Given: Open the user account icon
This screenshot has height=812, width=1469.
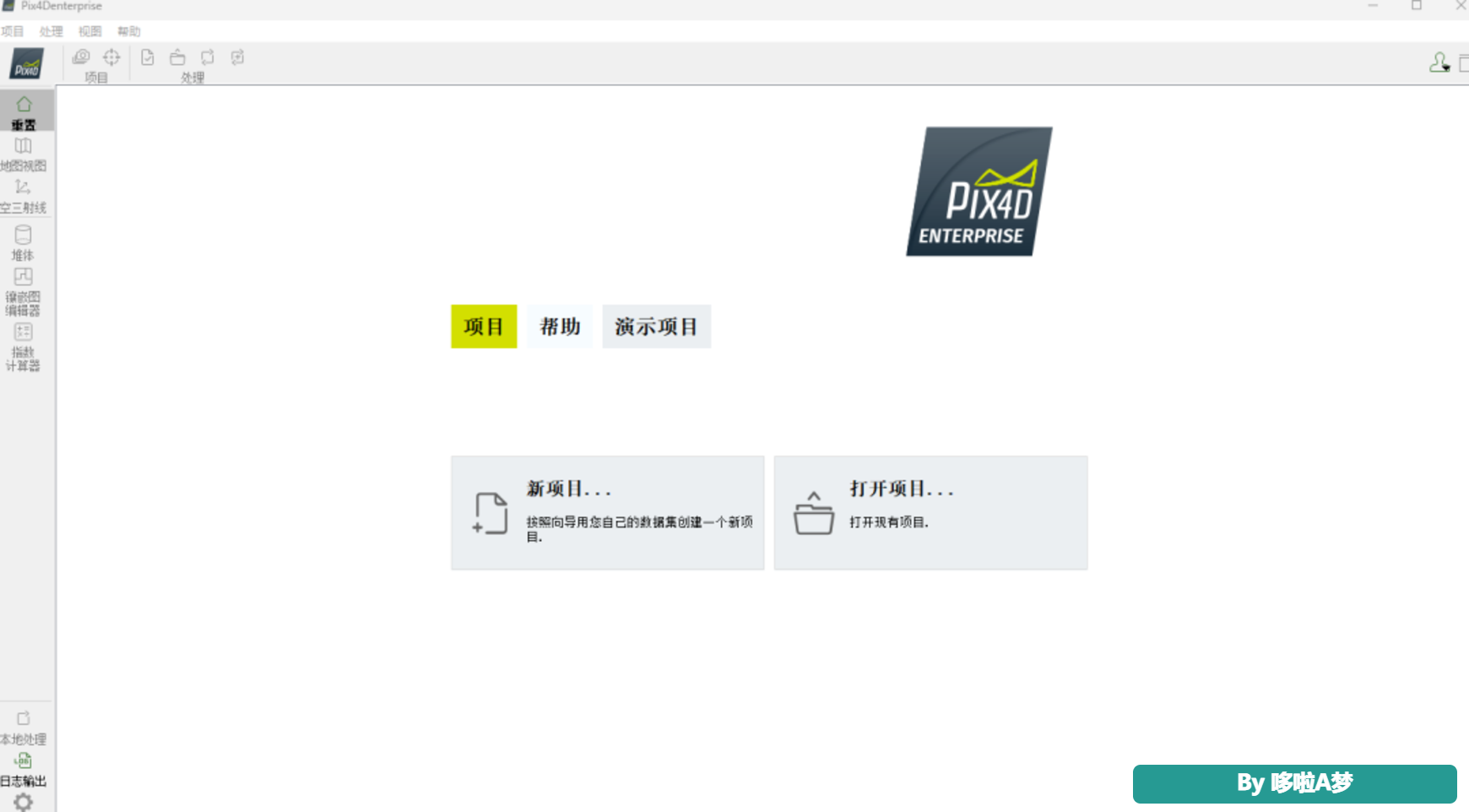Looking at the screenshot, I should [x=1439, y=62].
